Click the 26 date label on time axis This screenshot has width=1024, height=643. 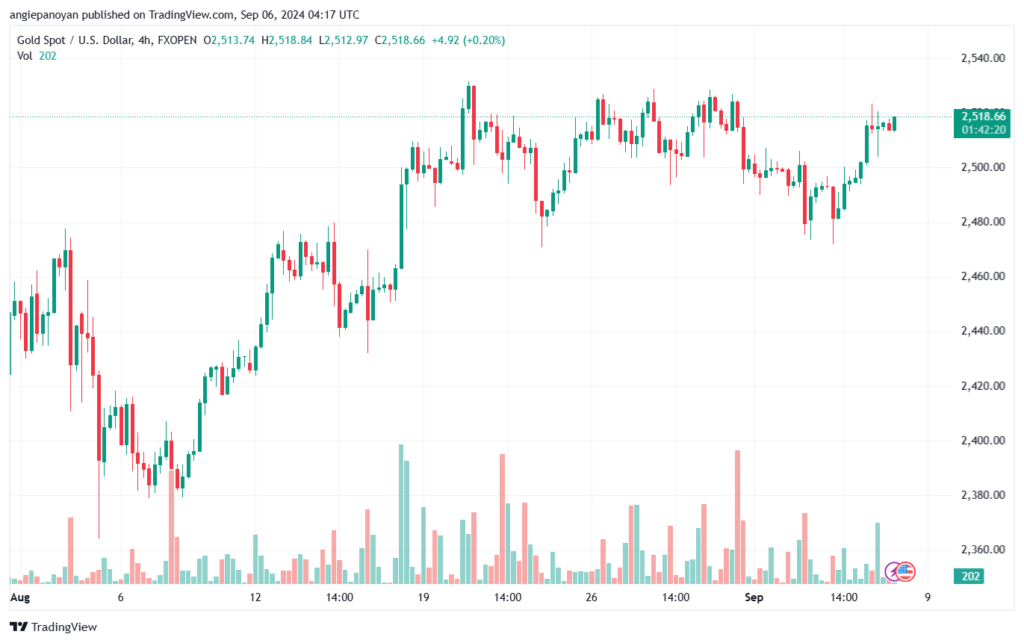592,597
